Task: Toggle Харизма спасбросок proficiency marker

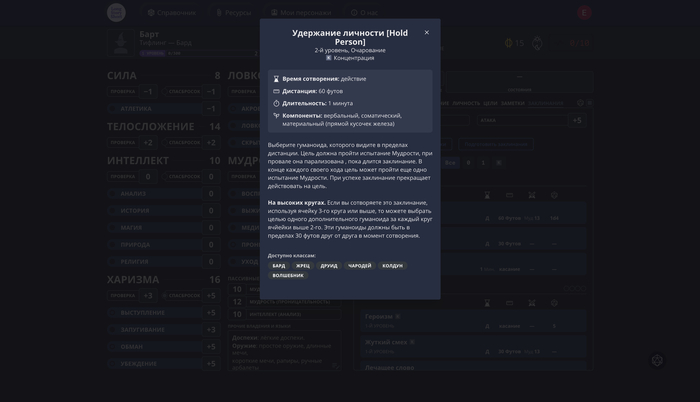Action: tap(165, 295)
